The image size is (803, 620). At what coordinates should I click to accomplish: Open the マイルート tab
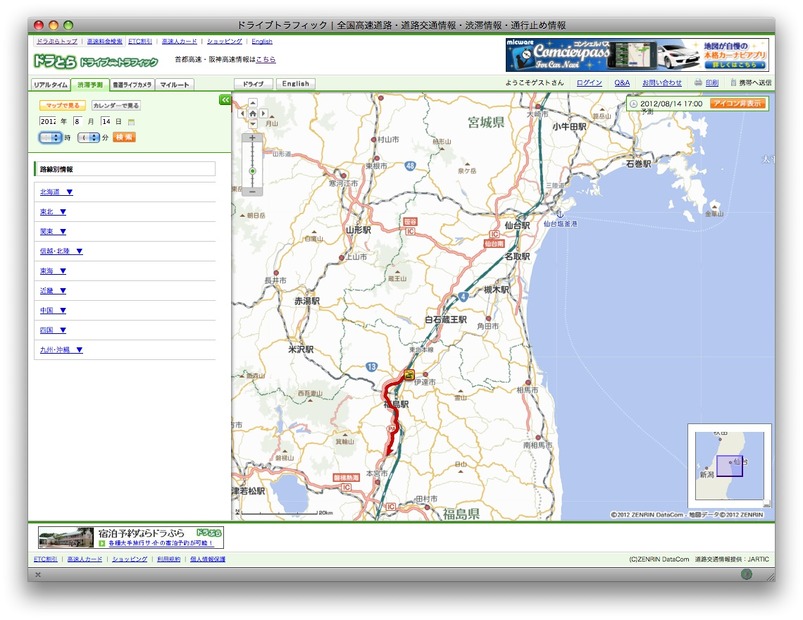(175, 85)
